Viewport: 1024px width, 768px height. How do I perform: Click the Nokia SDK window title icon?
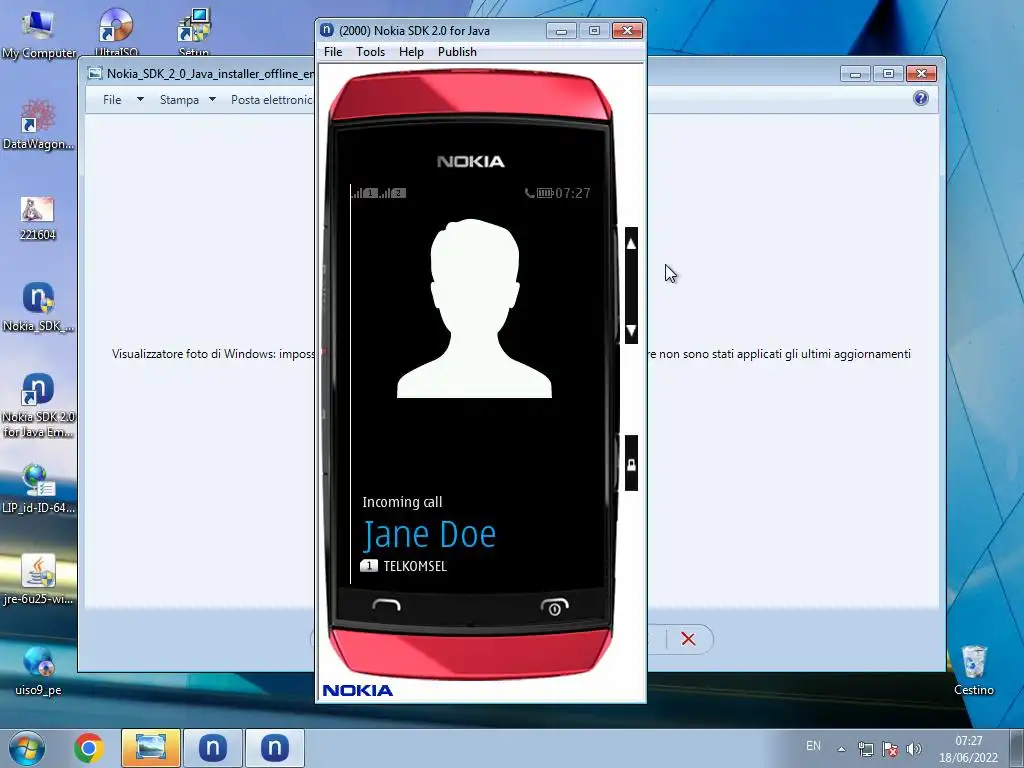pyautogui.click(x=327, y=30)
